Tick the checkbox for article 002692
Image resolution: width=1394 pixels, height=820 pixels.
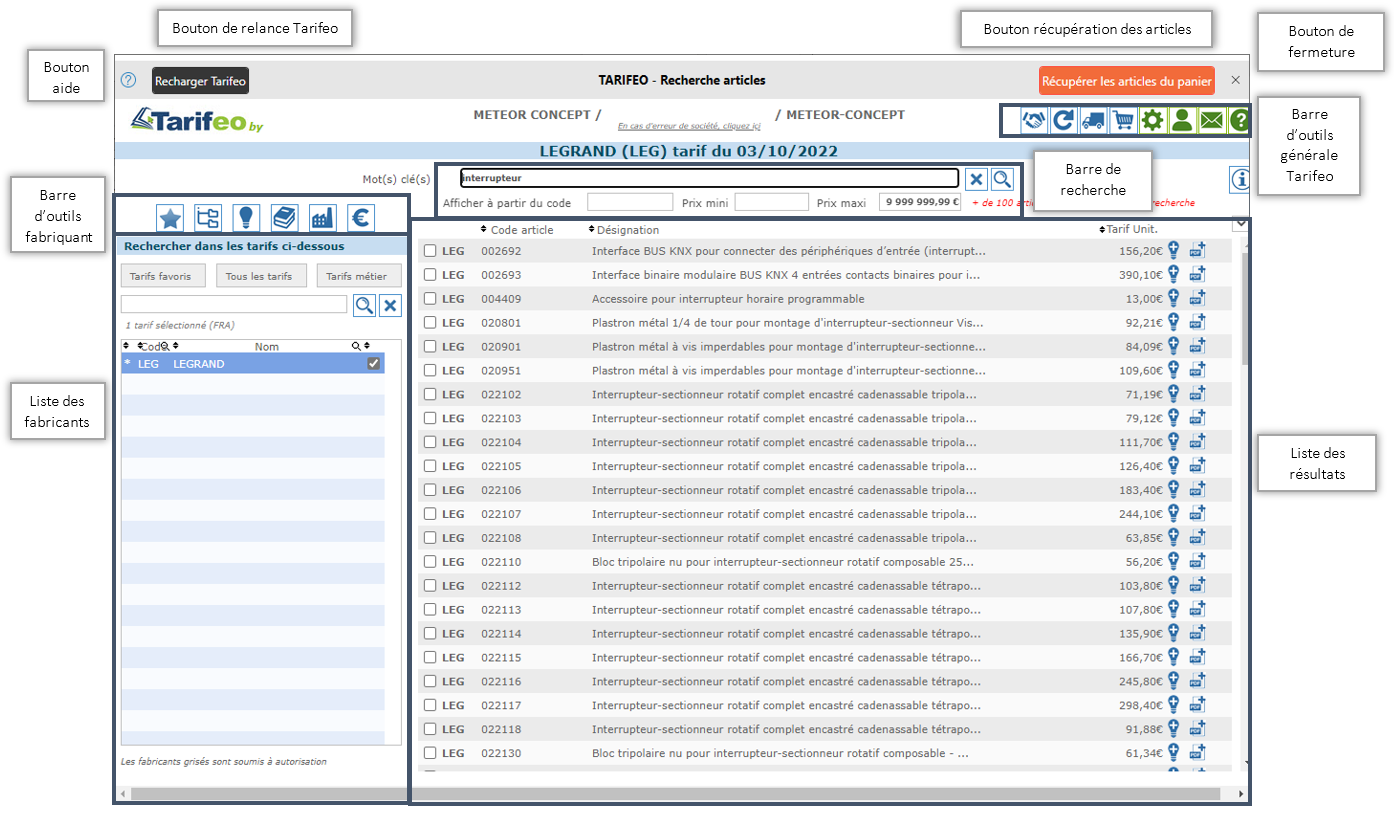coord(429,251)
